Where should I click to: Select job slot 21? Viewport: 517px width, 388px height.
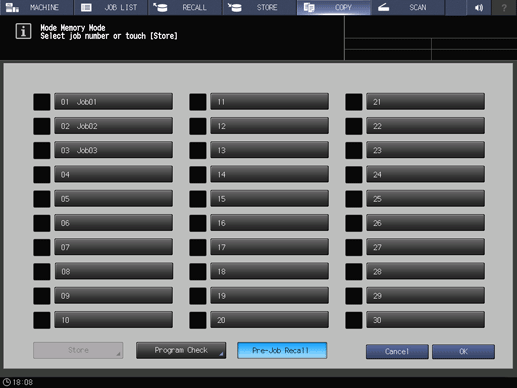point(425,102)
